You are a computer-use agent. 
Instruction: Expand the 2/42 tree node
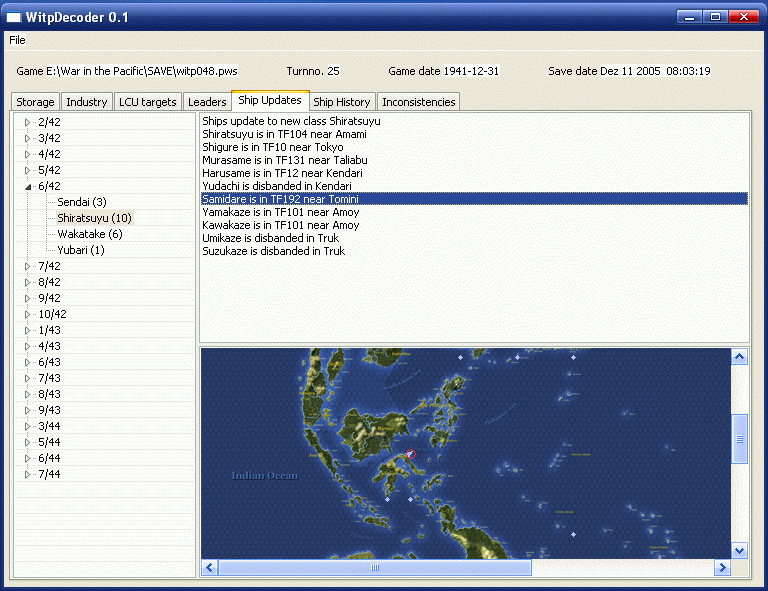28,122
